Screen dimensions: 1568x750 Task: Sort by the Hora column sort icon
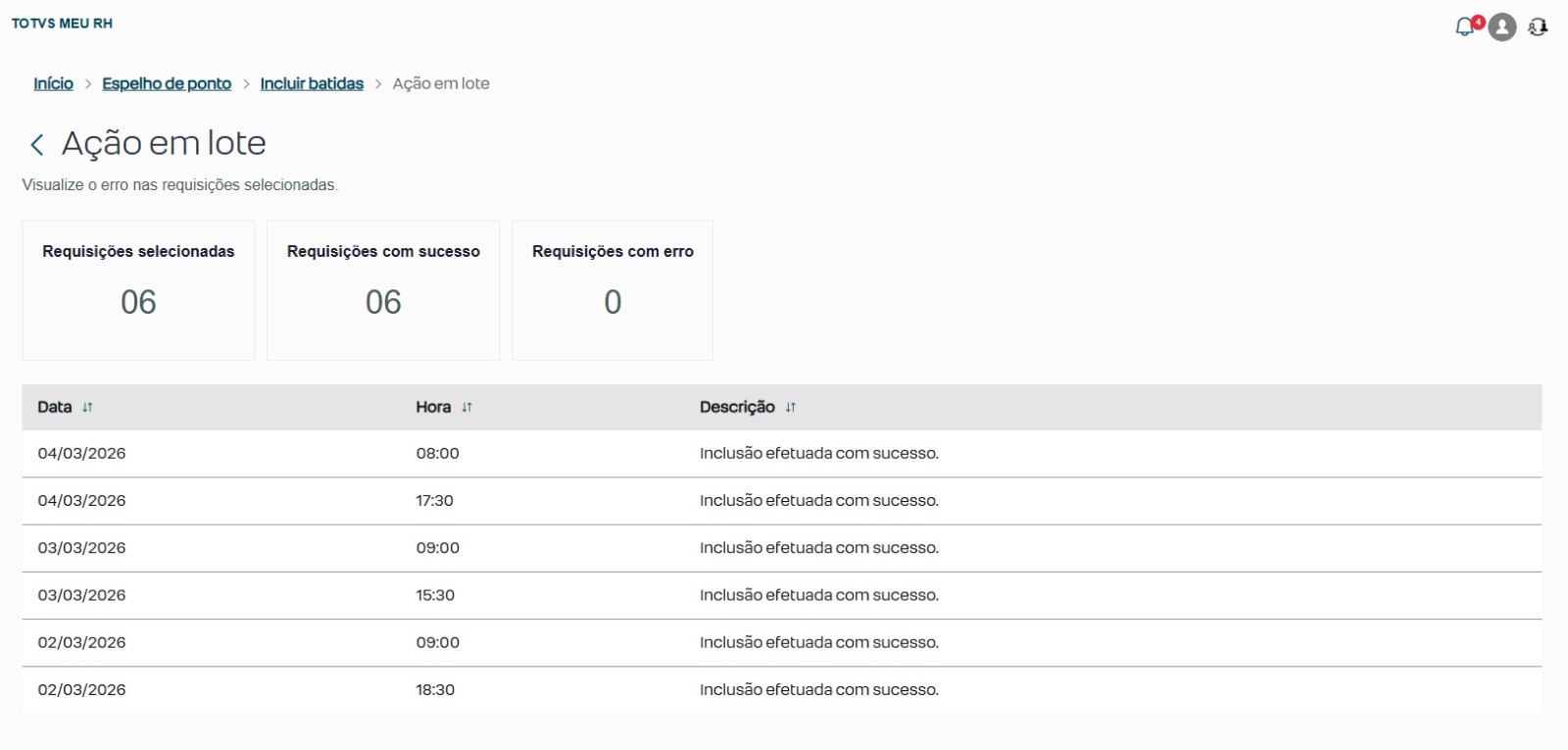[466, 408]
